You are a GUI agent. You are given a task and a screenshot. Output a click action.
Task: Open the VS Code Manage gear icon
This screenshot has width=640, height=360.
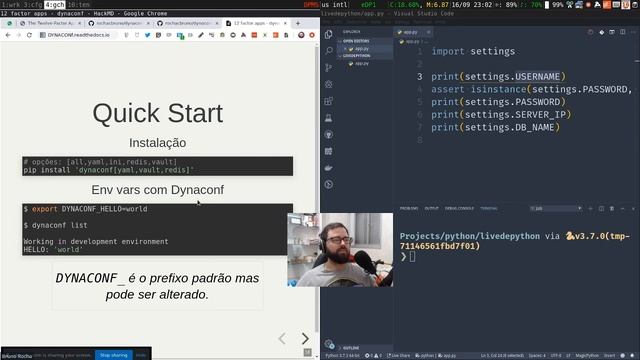329,344
